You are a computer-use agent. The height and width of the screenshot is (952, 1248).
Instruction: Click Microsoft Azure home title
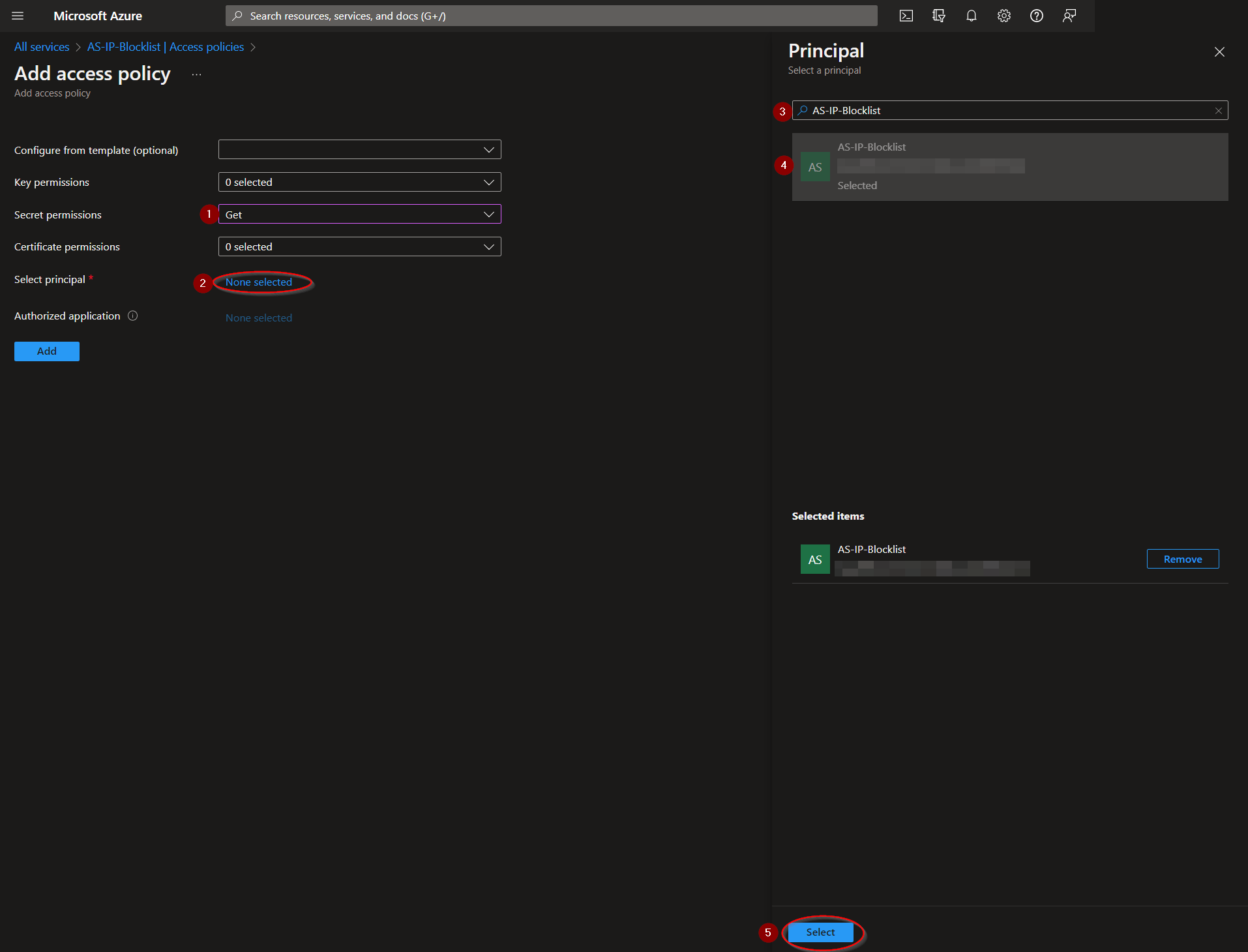[98, 16]
